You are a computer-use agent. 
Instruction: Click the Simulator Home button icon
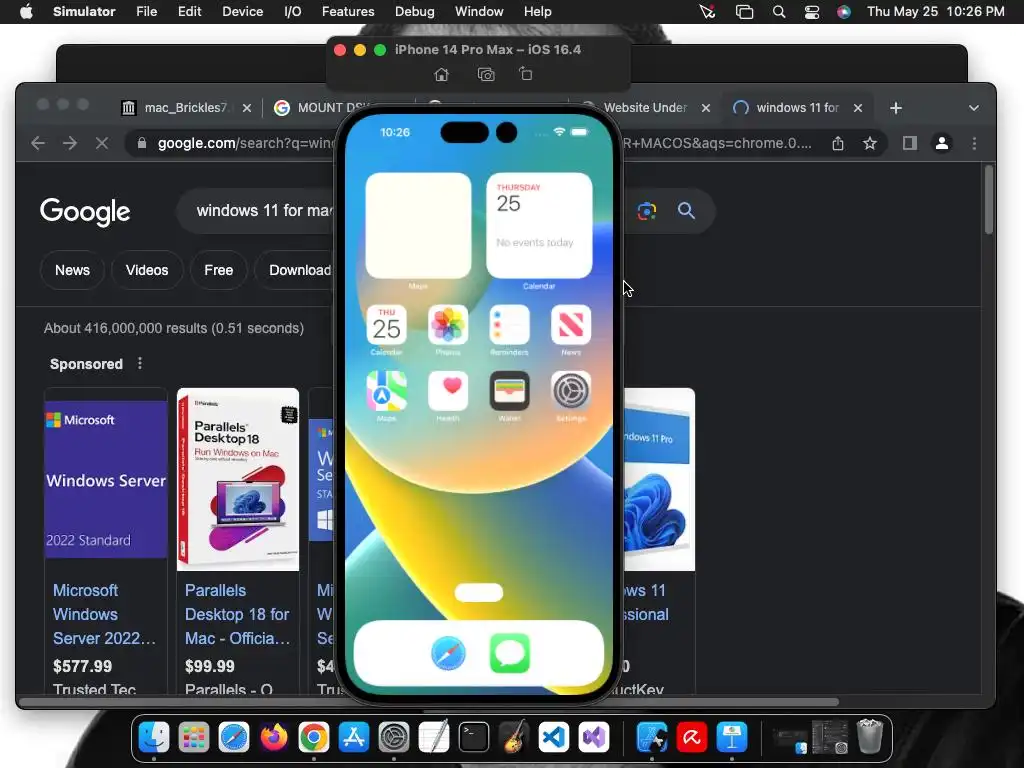441,74
